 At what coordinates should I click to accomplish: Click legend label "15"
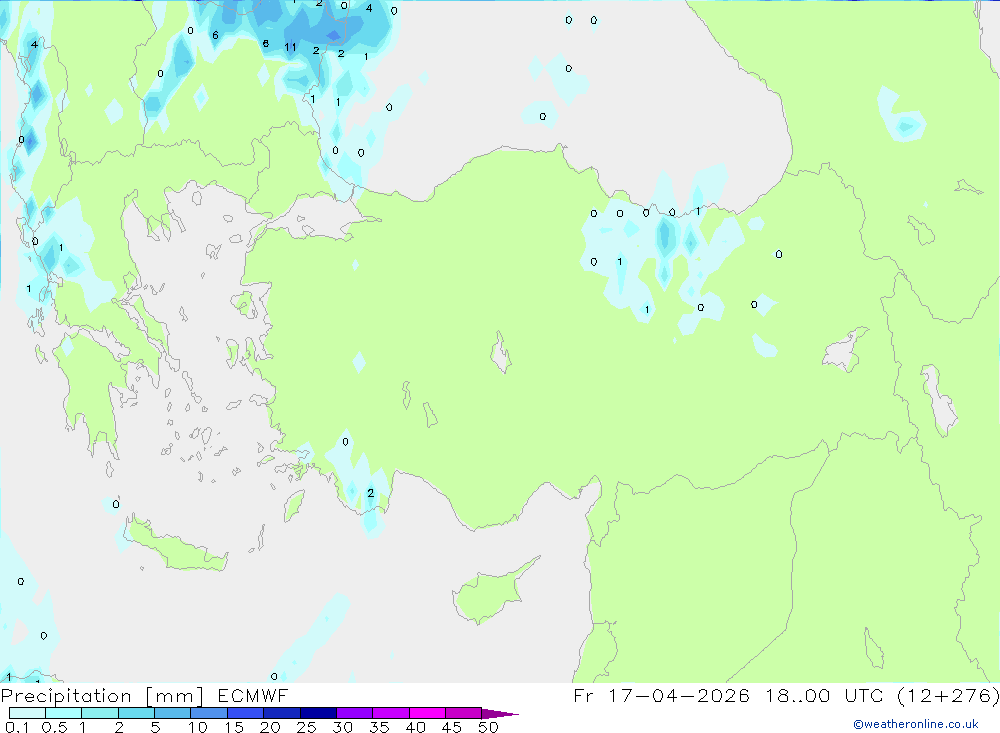coord(234,727)
